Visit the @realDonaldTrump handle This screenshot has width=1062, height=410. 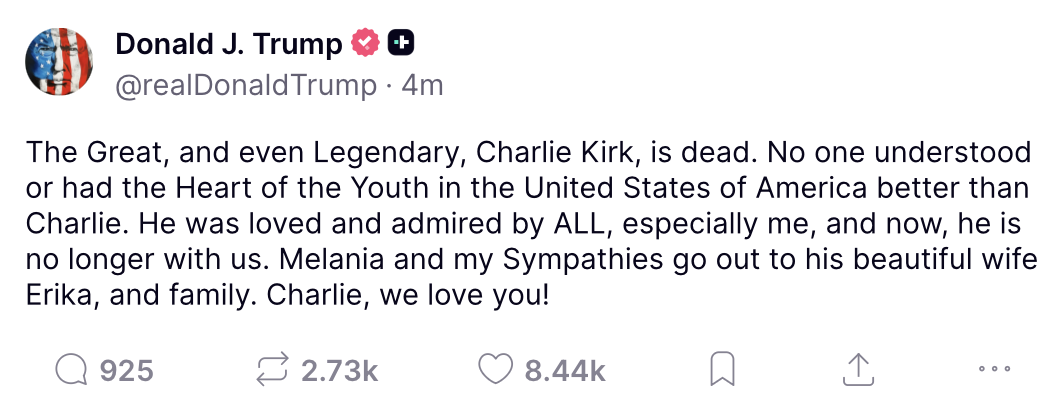tap(246, 86)
